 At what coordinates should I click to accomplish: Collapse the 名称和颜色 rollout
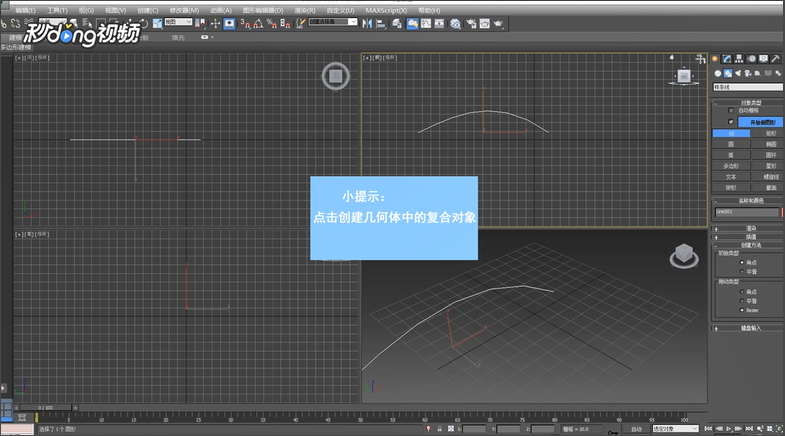click(748, 201)
